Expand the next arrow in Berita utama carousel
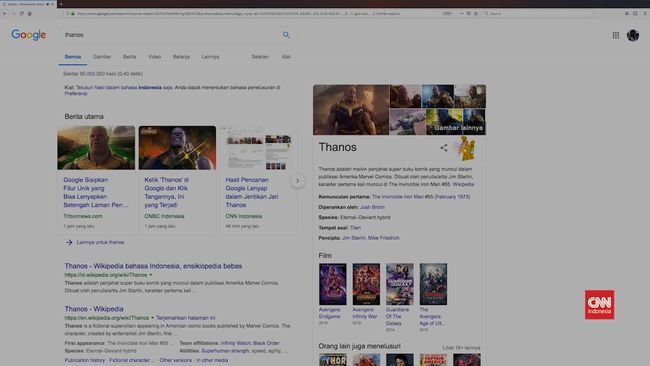 coord(297,181)
